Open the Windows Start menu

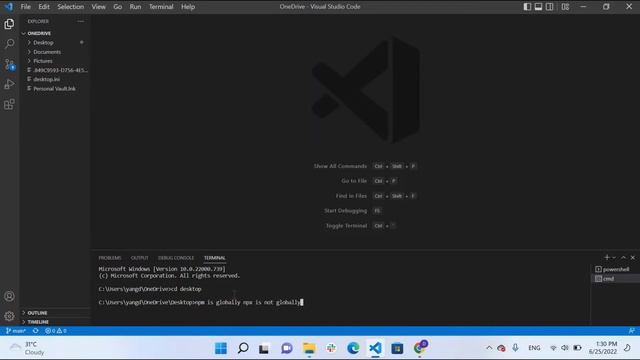(221, 348)
